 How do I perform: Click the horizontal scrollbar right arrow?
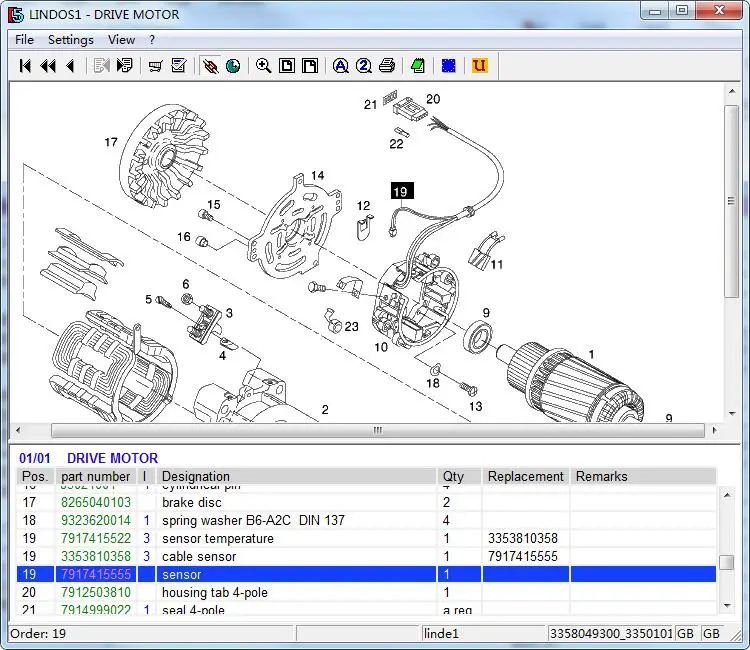pyautogui.click(x=715, y=430)
